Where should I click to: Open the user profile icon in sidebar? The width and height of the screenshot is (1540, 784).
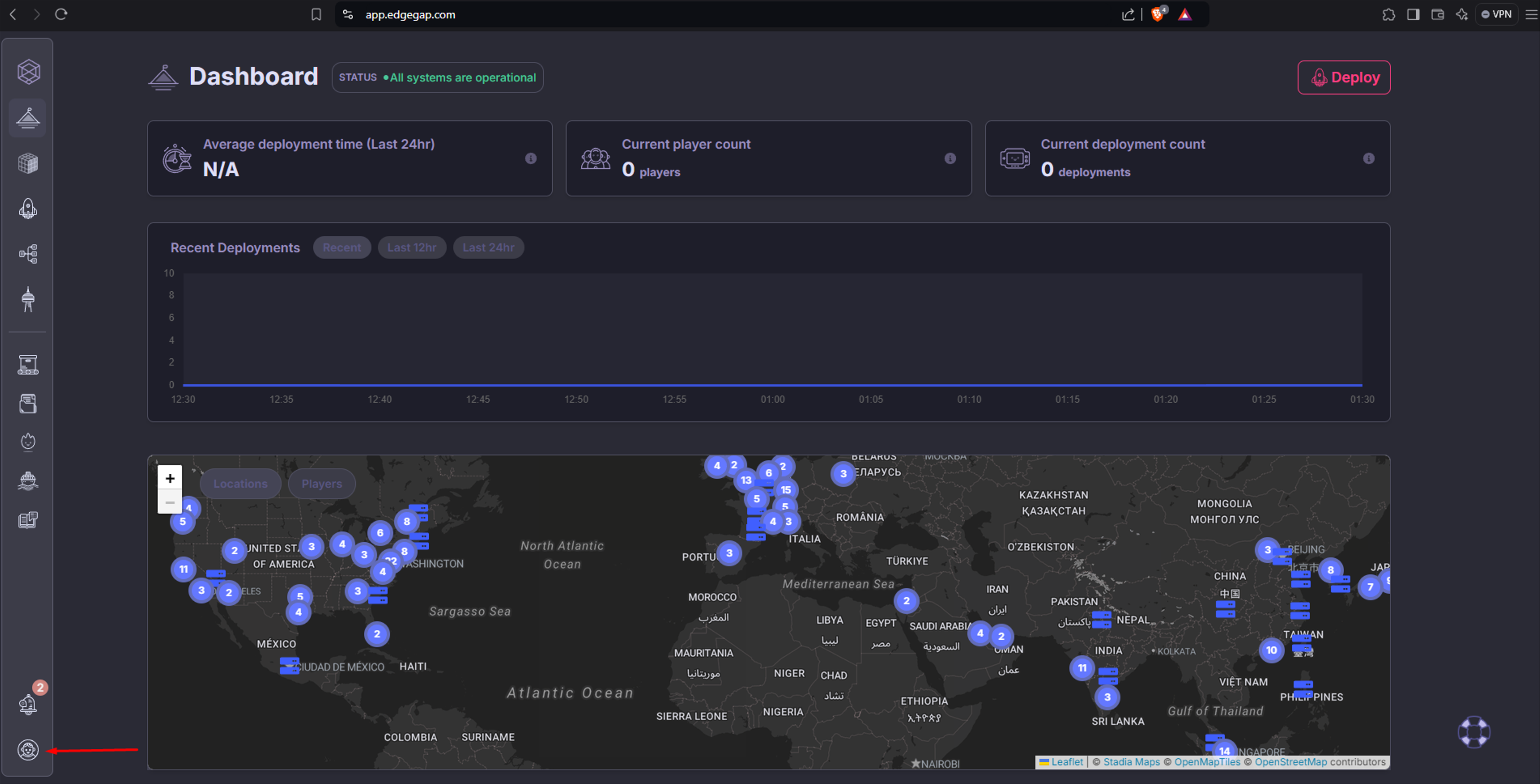pyautogui.click(x=28, y=750)
